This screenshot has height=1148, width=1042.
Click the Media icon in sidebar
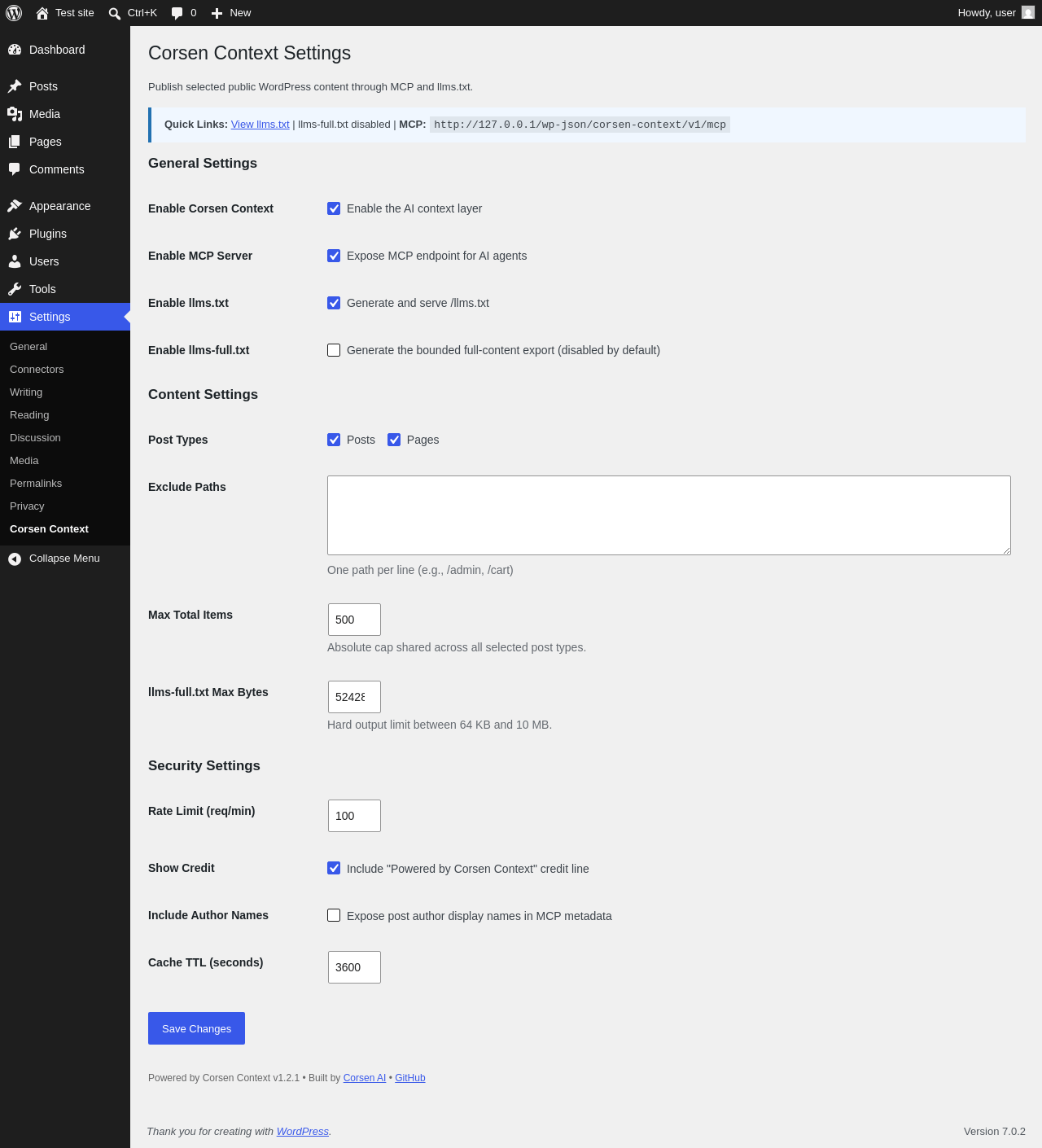point(15,114)
